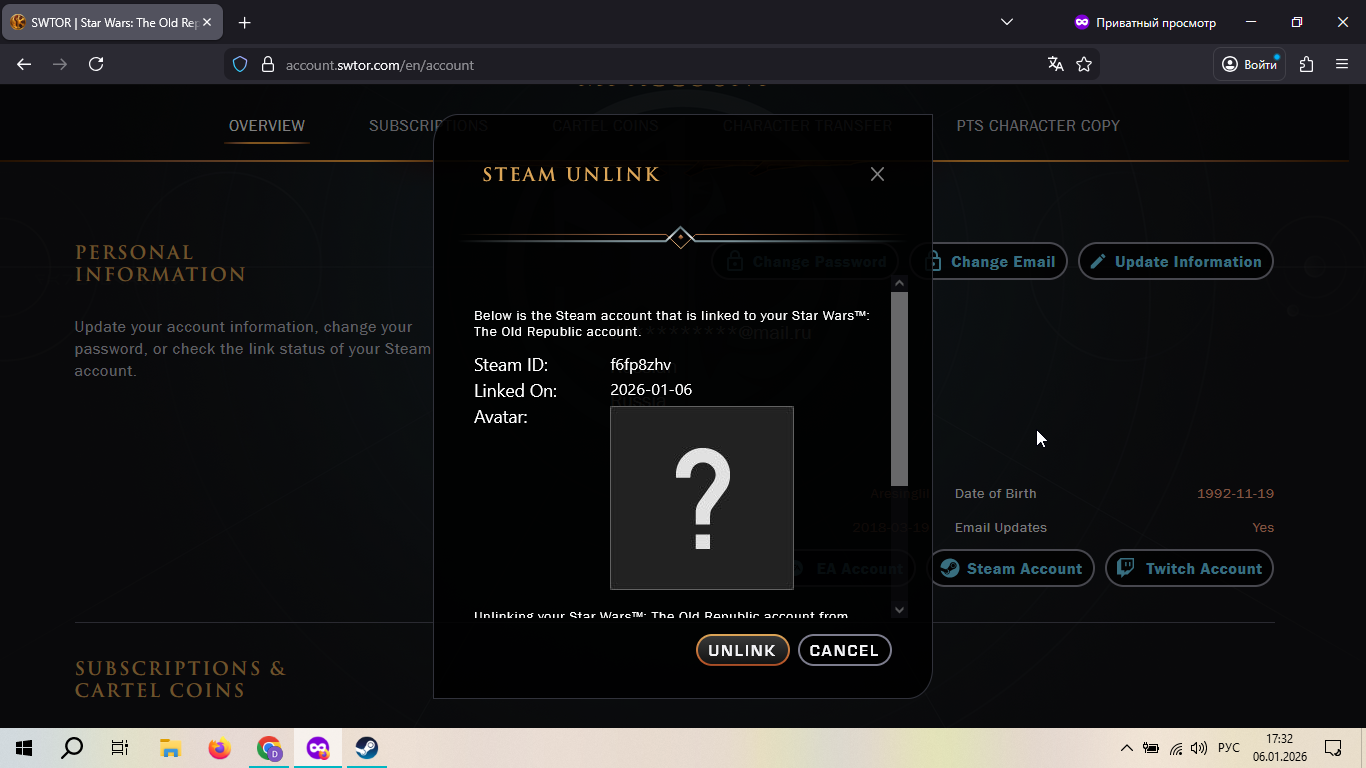Click the browser back arrow

pyautogui.click(x=24, y=64)
